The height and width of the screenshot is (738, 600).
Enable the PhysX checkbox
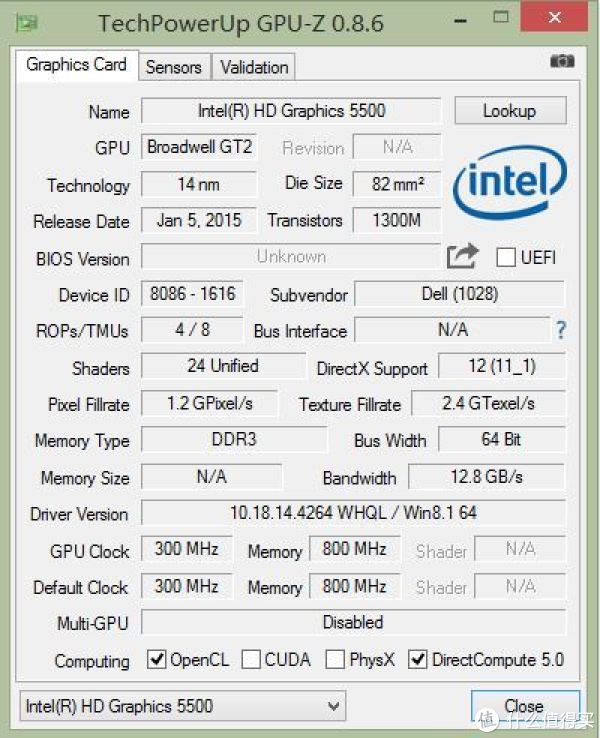click(x=335, y=659)
